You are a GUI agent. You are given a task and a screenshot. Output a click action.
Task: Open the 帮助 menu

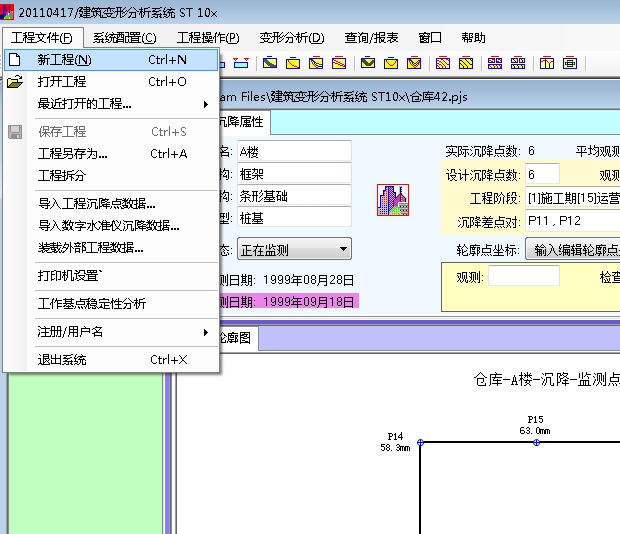point(473,38)
